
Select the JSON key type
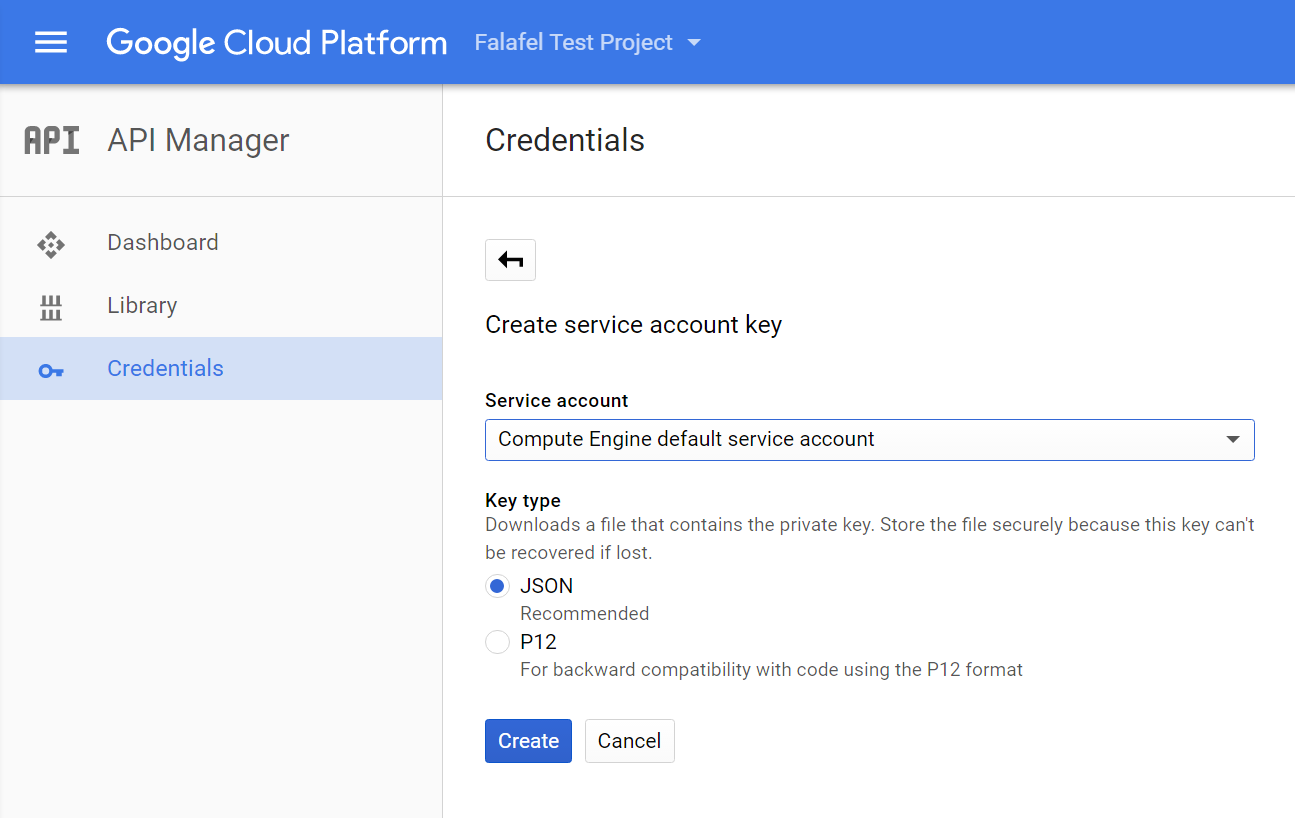coord(497,585)
